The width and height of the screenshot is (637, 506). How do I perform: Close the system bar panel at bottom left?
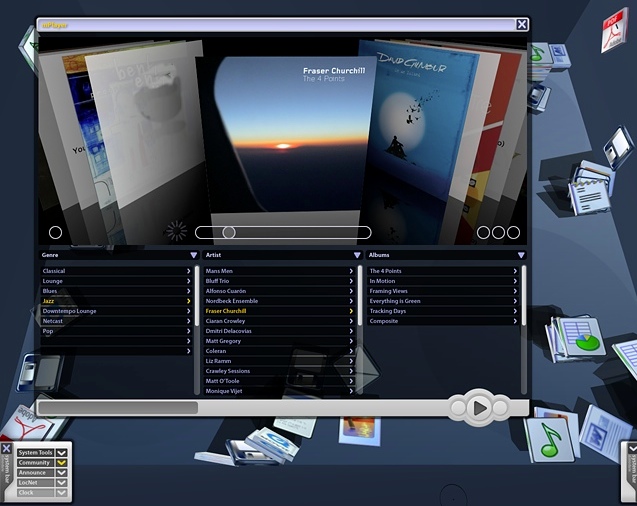pos(6,448)
